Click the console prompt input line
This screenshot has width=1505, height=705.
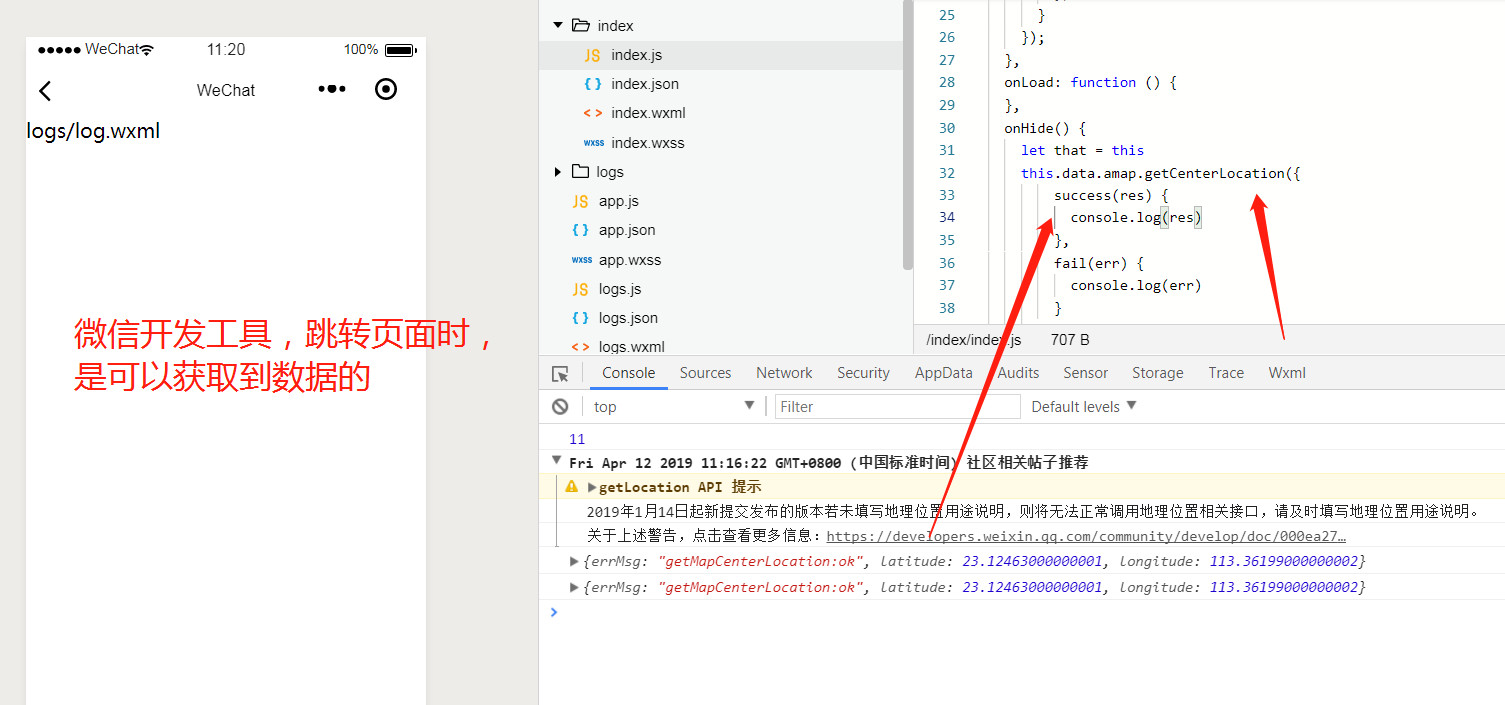click(1022, 612)
